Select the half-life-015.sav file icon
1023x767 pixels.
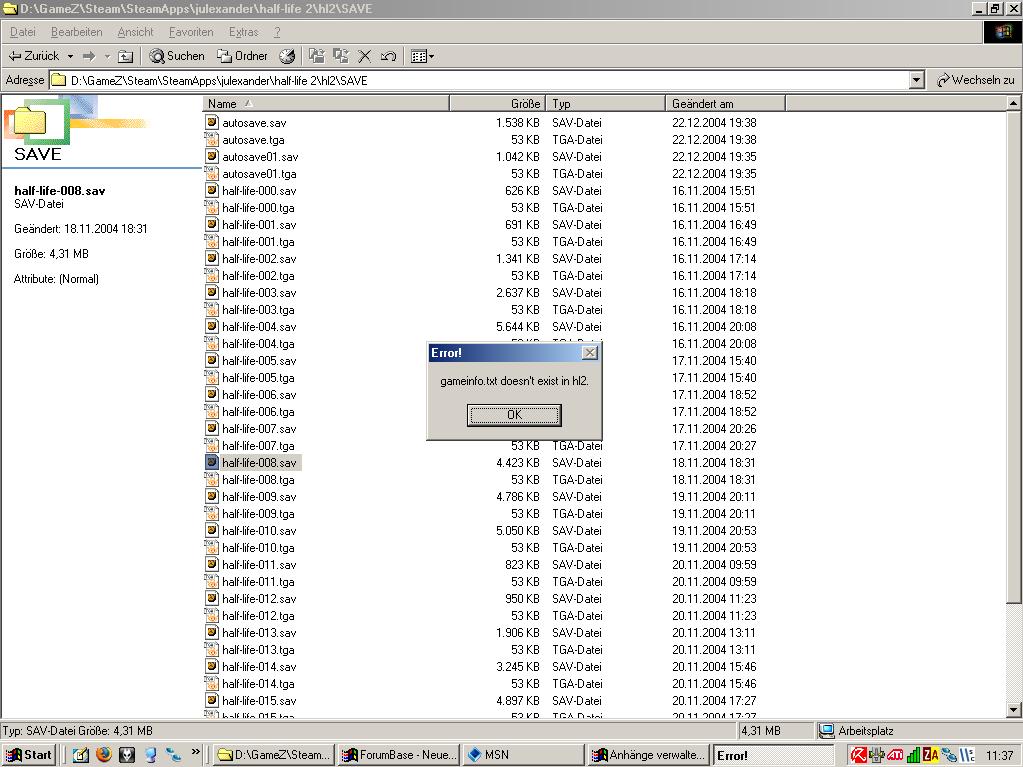[x=211, y=700]
